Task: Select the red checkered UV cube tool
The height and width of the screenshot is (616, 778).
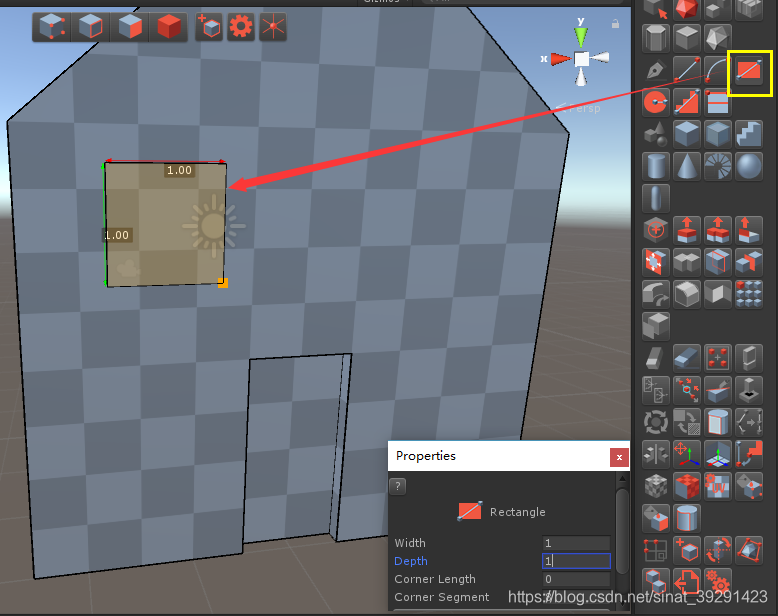Action: coord(687,486)
